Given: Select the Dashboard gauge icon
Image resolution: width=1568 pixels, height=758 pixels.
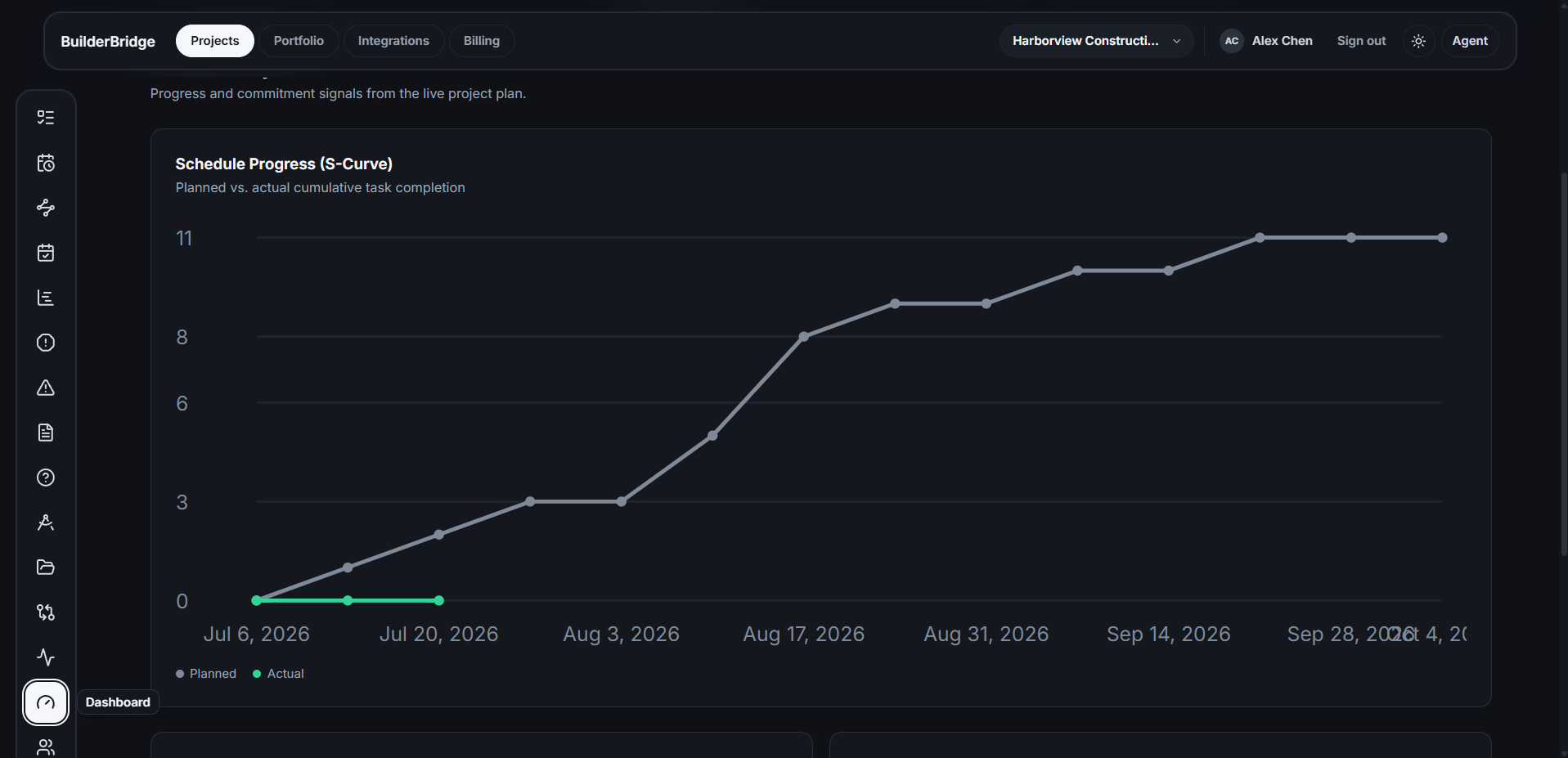Looking at the screenshot, I should coord(46,702).
